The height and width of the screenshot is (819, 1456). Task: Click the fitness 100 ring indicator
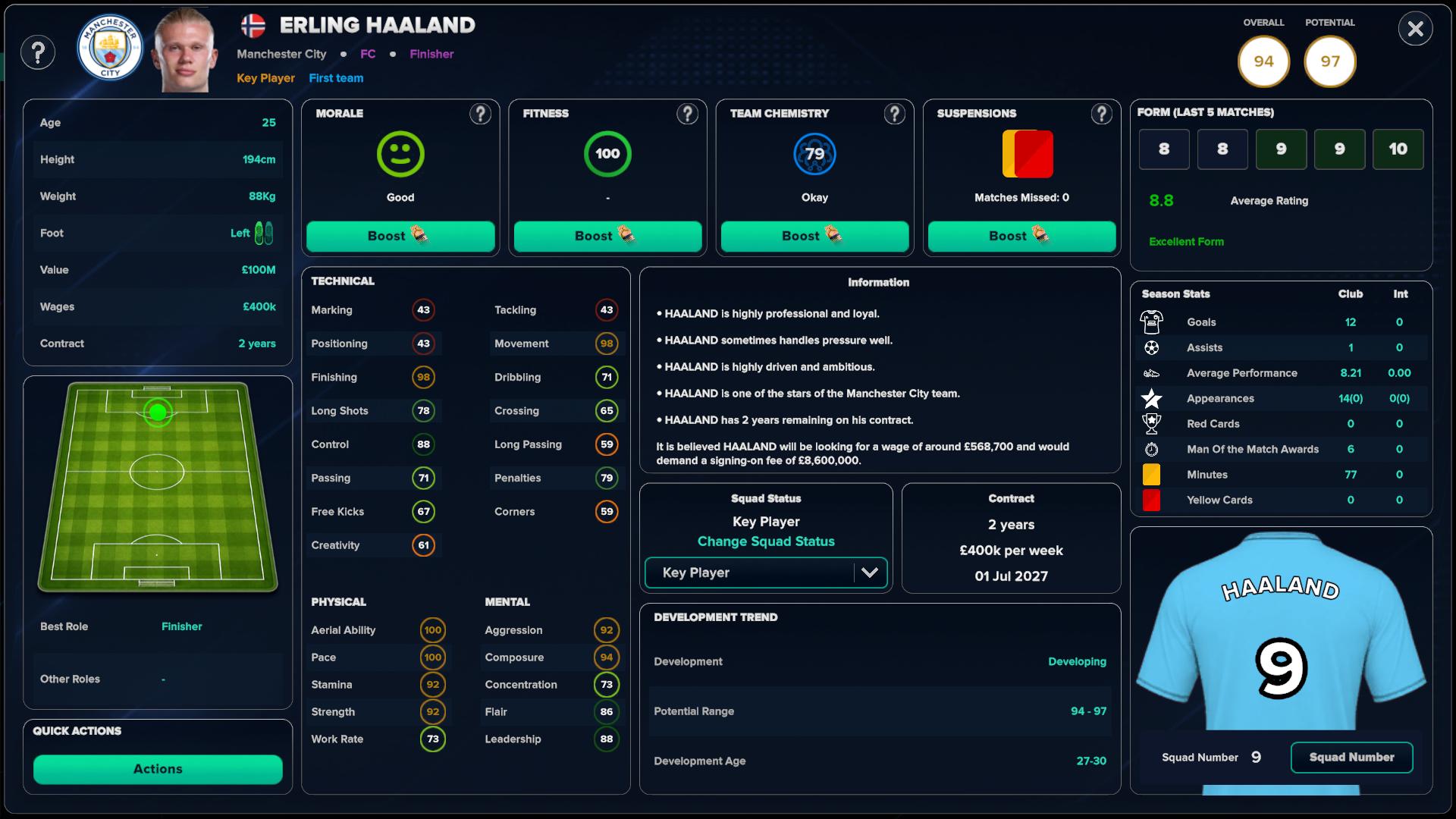[607, 154]
